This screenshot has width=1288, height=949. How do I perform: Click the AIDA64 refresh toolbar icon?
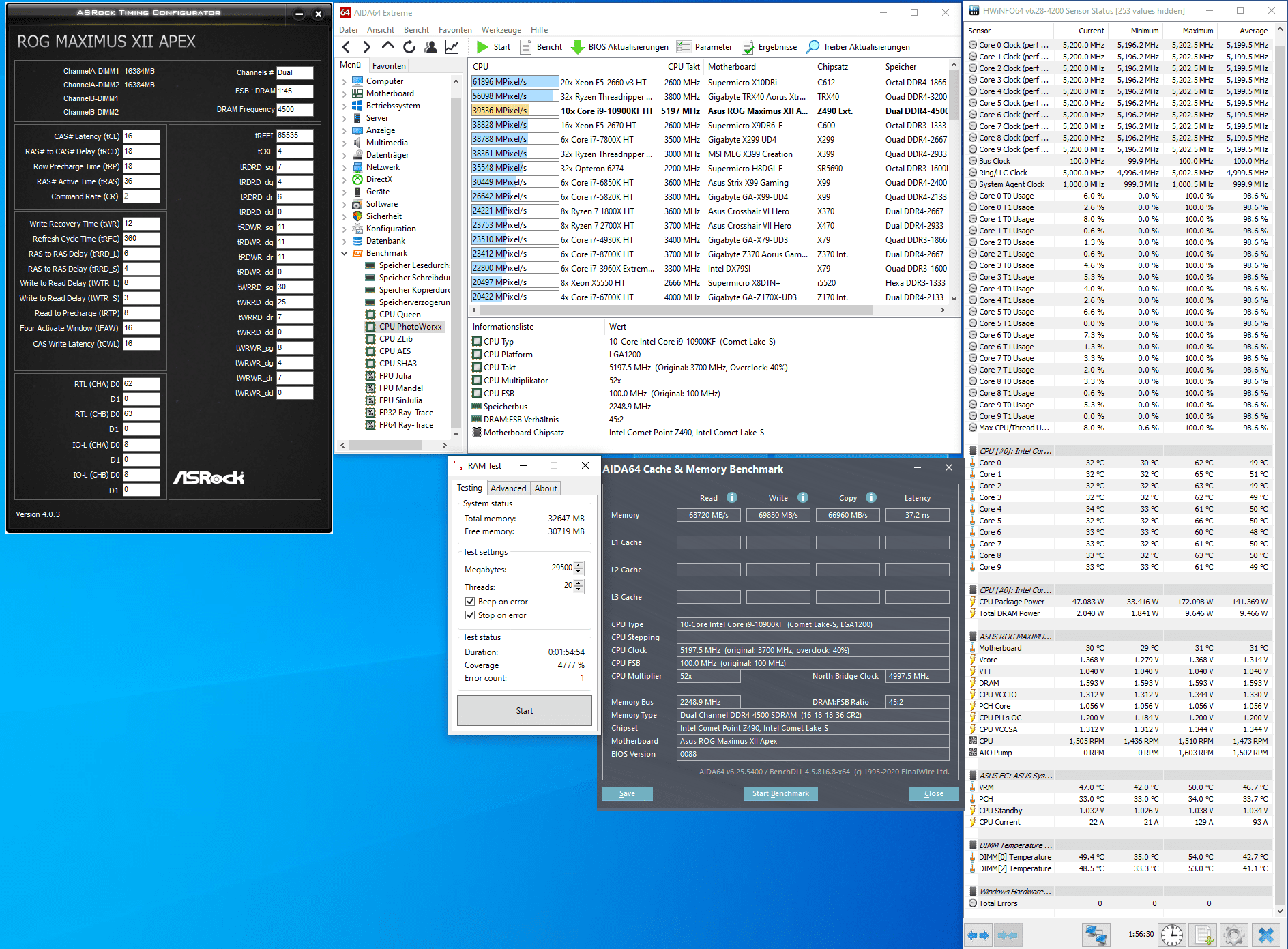[409, 47]
